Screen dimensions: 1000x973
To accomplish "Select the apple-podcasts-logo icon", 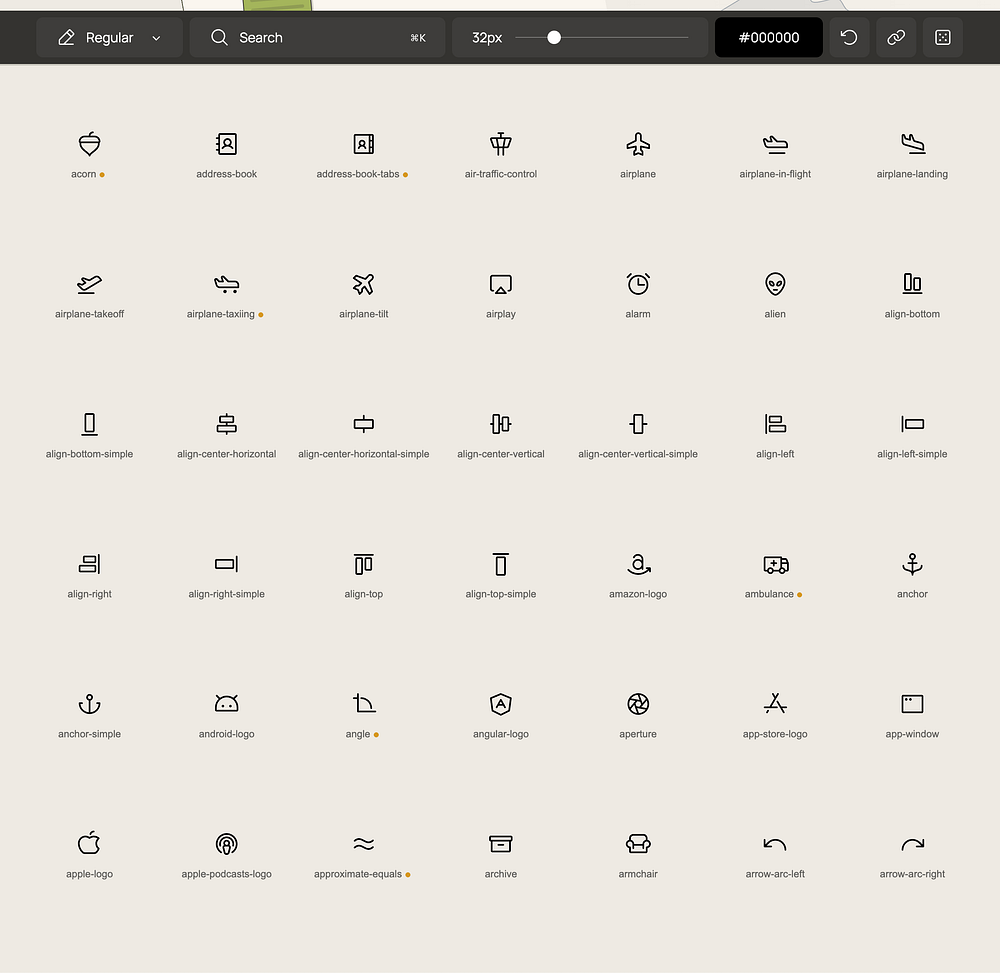I will (226, 844).
